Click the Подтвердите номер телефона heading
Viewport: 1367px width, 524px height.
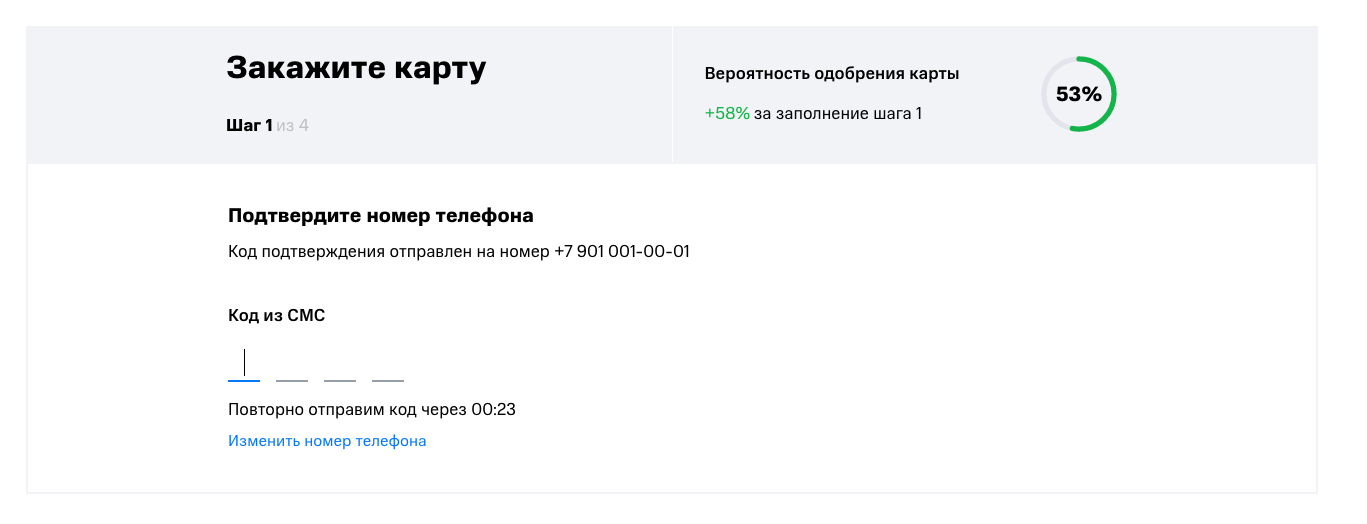click(381, 216)
